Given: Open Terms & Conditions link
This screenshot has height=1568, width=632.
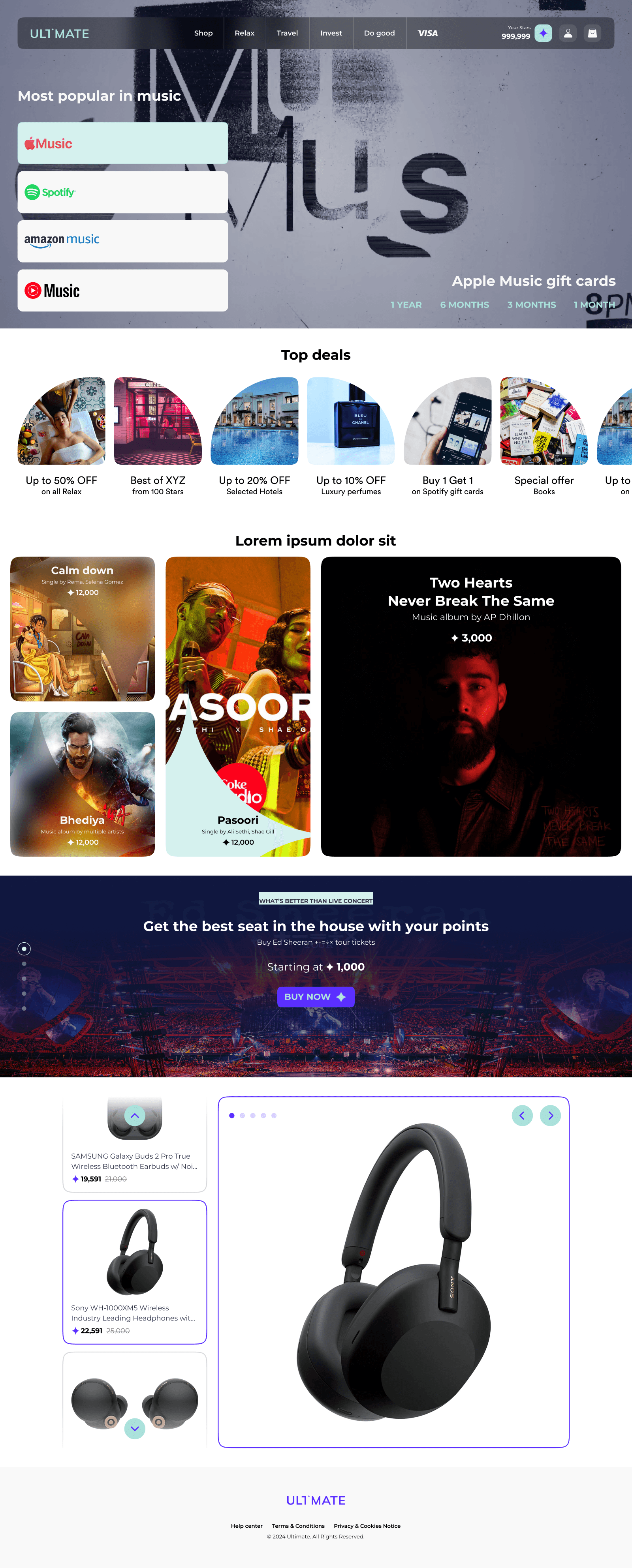Looking at the screenshot, I should point(298,1526).
